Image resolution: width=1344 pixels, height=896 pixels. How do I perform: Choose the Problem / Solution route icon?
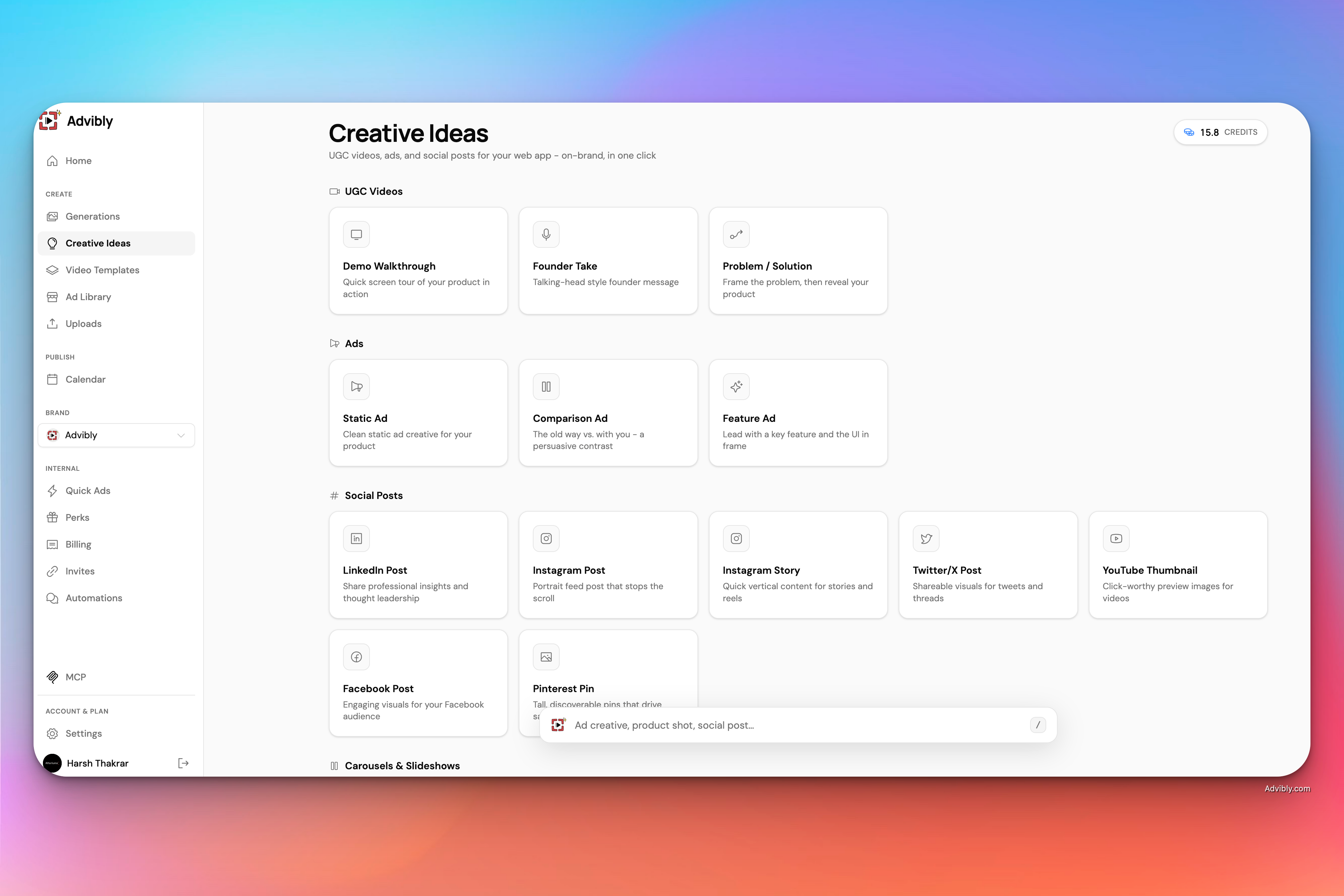tap(736, 234)
